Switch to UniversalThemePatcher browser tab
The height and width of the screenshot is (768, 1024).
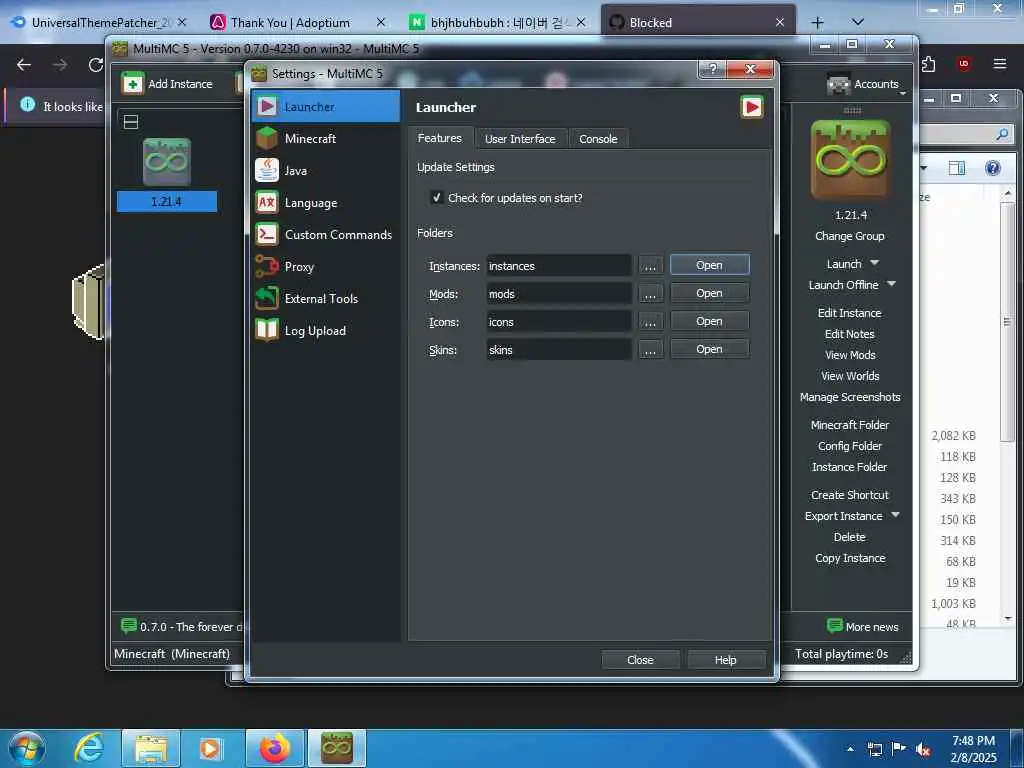click(98, 22)
